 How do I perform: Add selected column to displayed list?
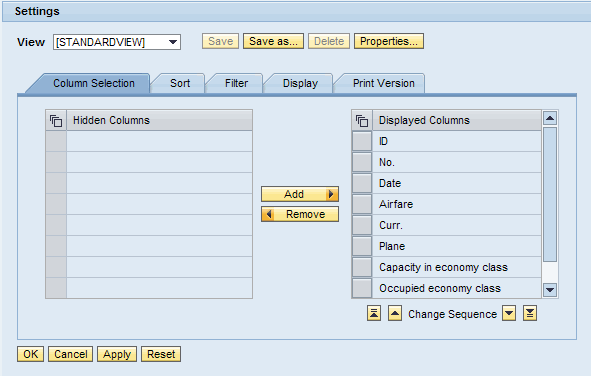pyautogui.click(x=300, y=194)
